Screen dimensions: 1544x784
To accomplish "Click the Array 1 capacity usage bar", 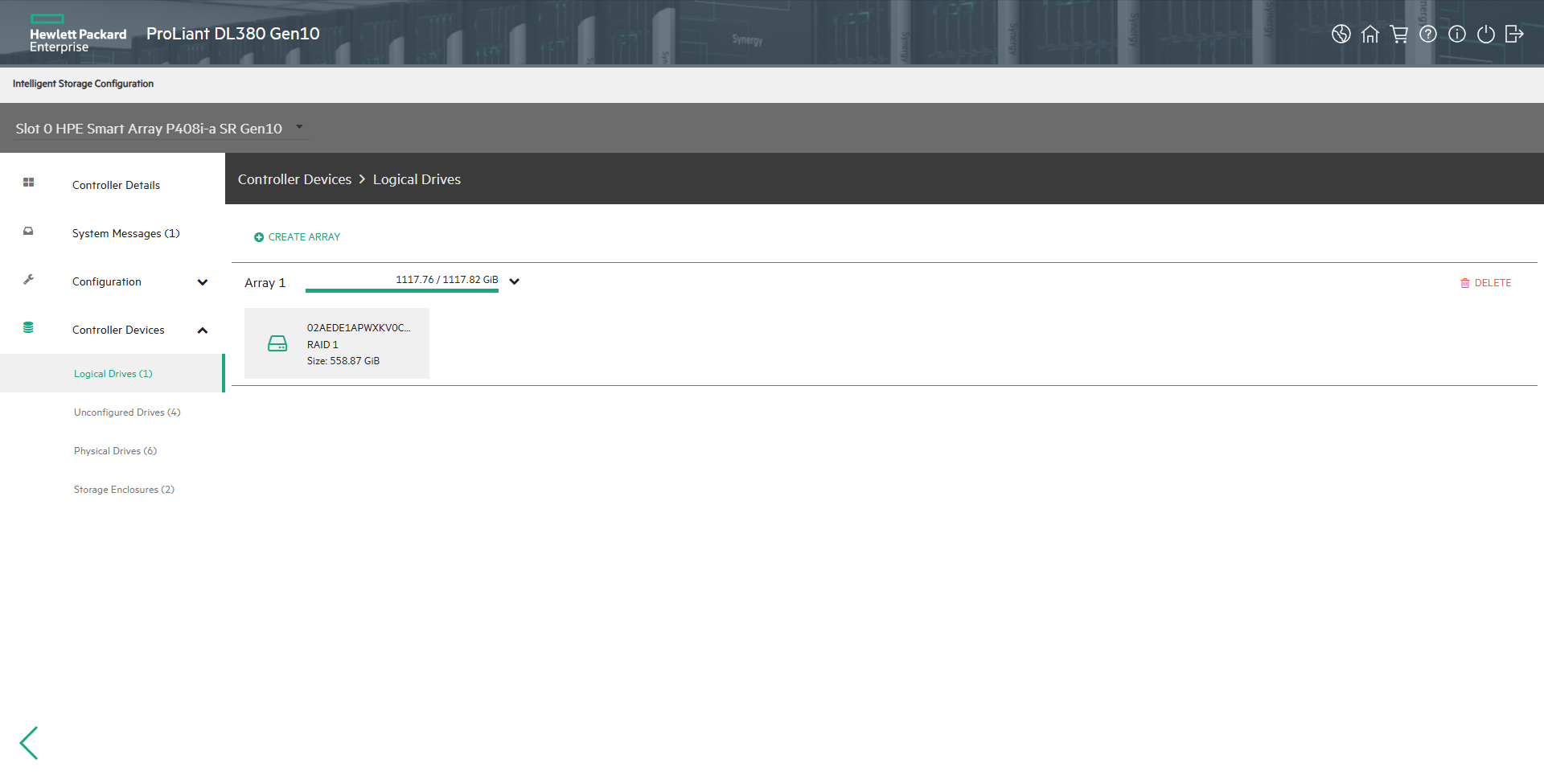I will tap(401, 290).
